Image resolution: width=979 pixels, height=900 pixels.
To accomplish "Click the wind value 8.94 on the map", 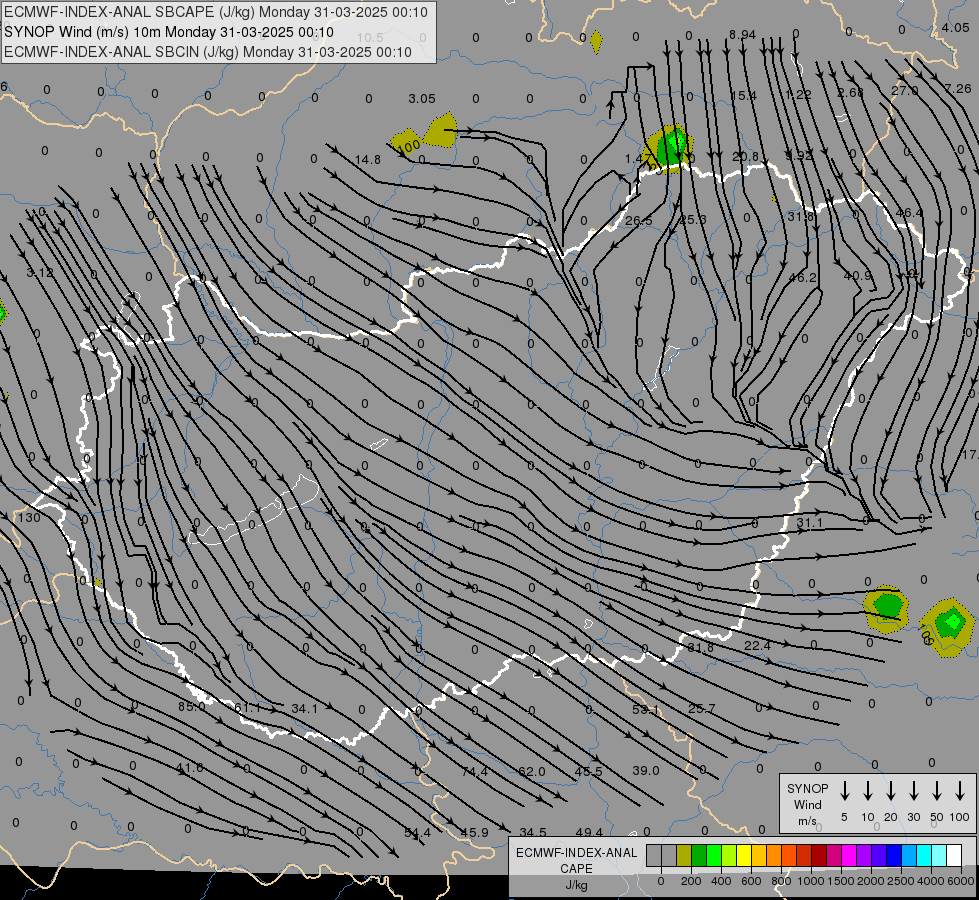I will (742, 35).
